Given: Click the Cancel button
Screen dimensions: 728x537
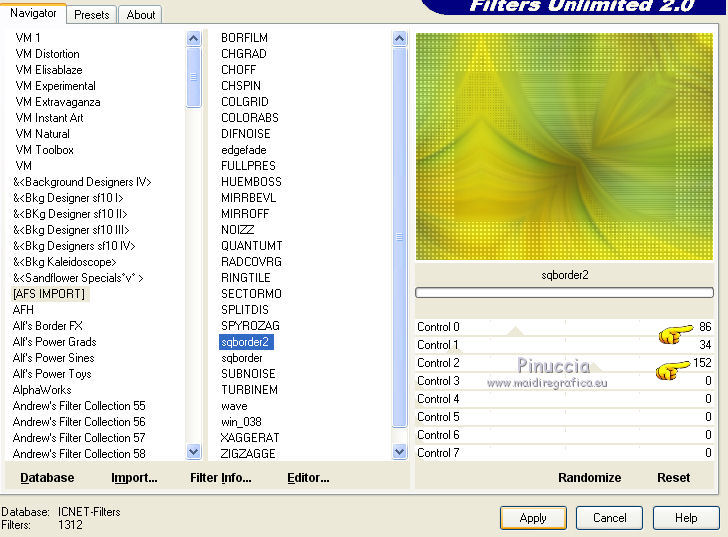Looking at the screenshot, I should tap(609, 518).
